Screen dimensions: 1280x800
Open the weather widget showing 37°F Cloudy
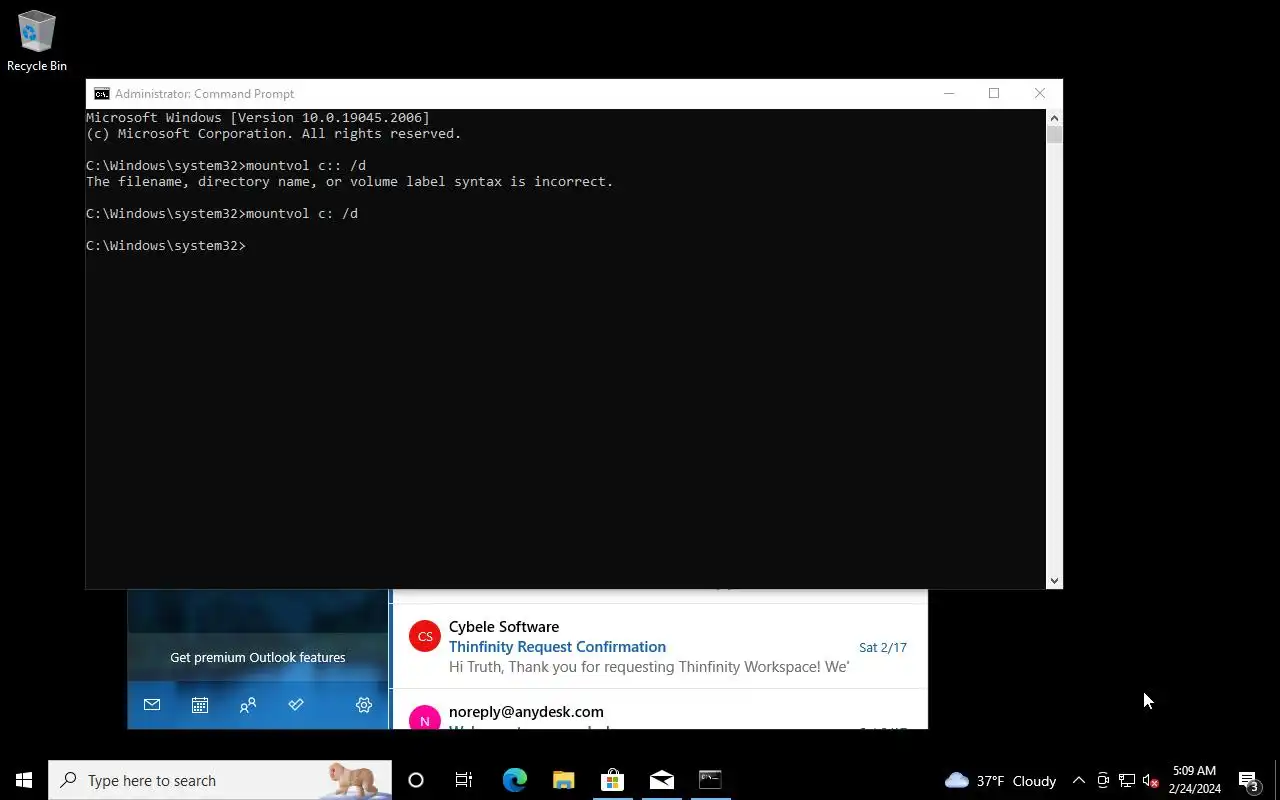coord(1000,780)
